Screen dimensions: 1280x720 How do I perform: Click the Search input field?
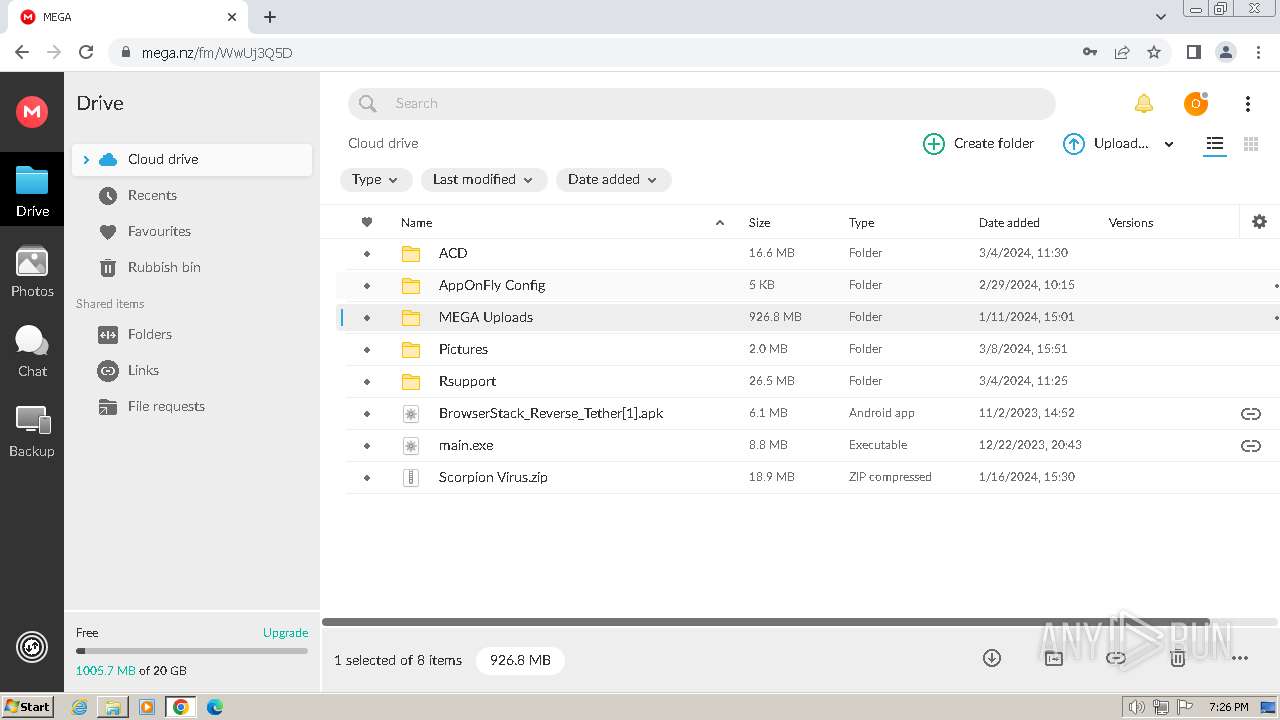(x=701, y=104)
